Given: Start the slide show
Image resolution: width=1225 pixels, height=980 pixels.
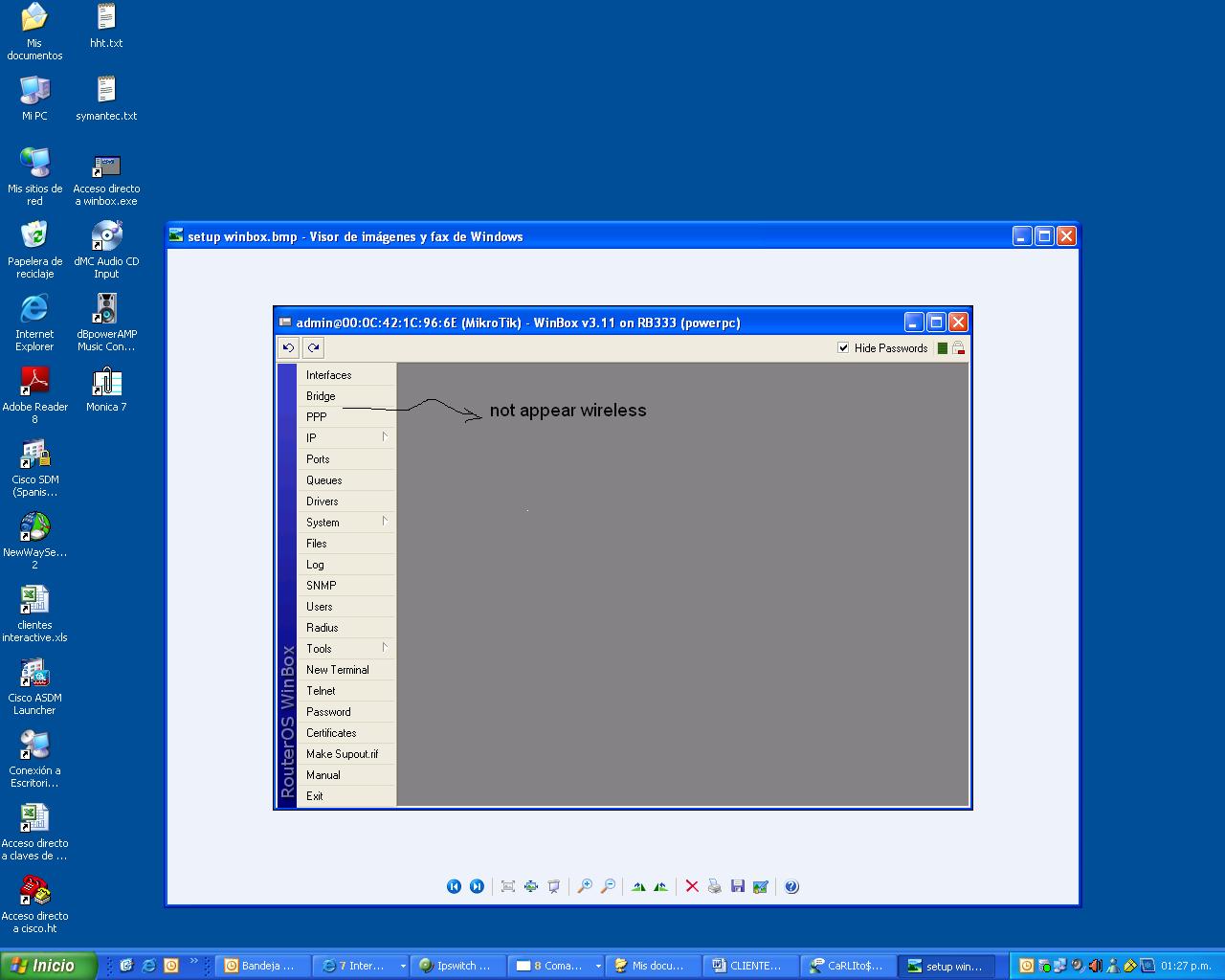Looking at the screenshot, I should coord(554,886).
